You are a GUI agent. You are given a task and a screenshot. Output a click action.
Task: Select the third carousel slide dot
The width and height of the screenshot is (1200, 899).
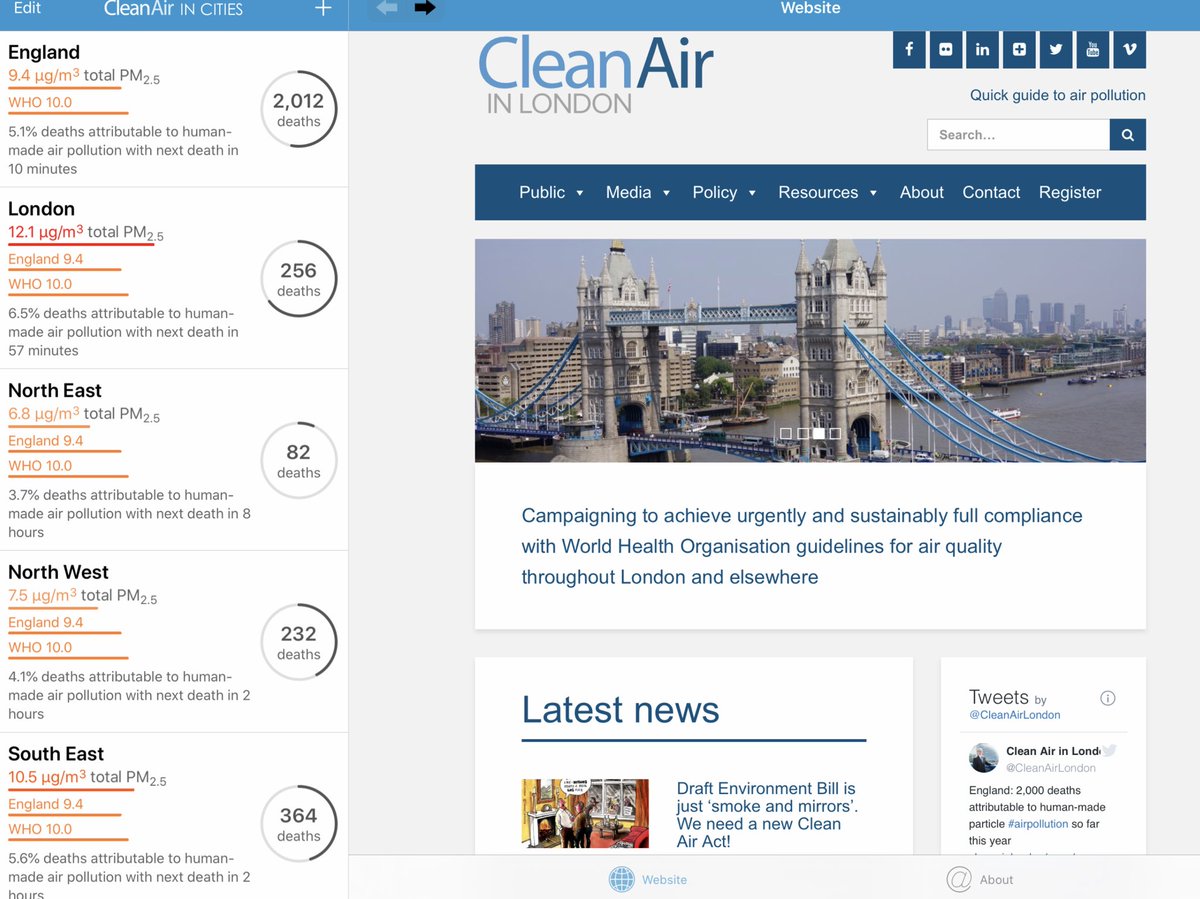pos(818,433)
